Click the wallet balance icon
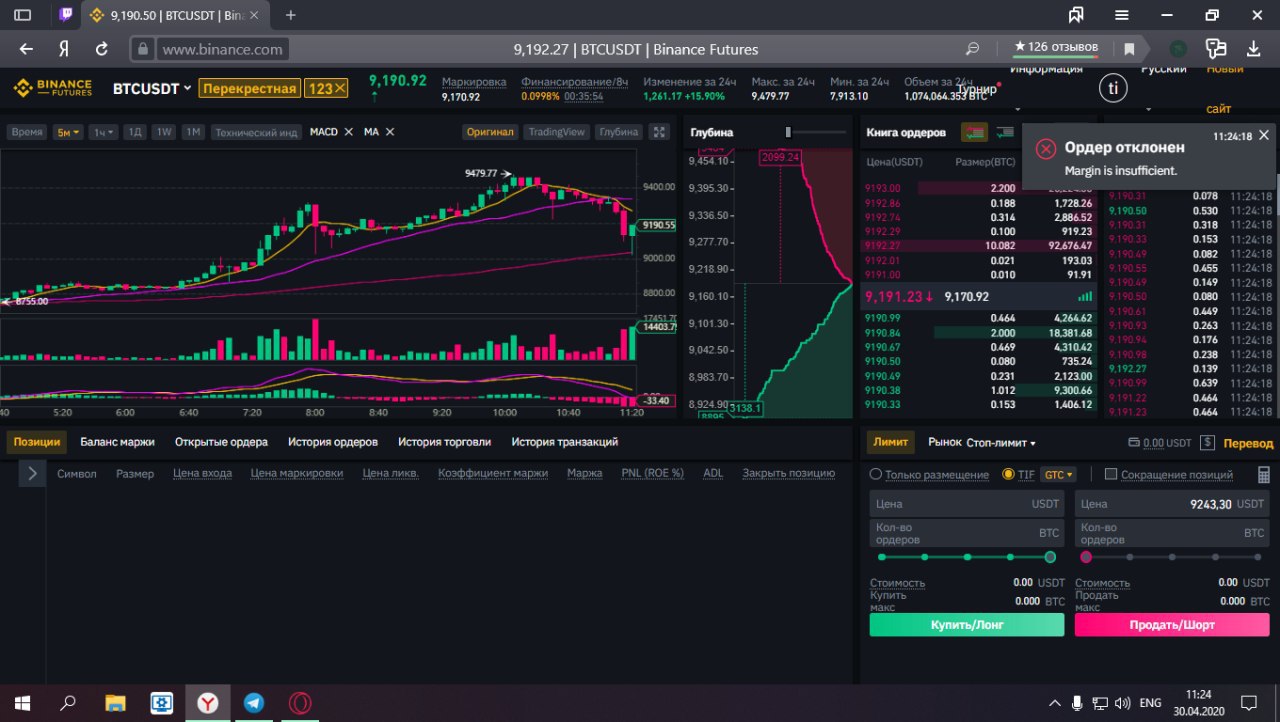This screenshot has width=1280, height=722. (x=1133, y=443)
